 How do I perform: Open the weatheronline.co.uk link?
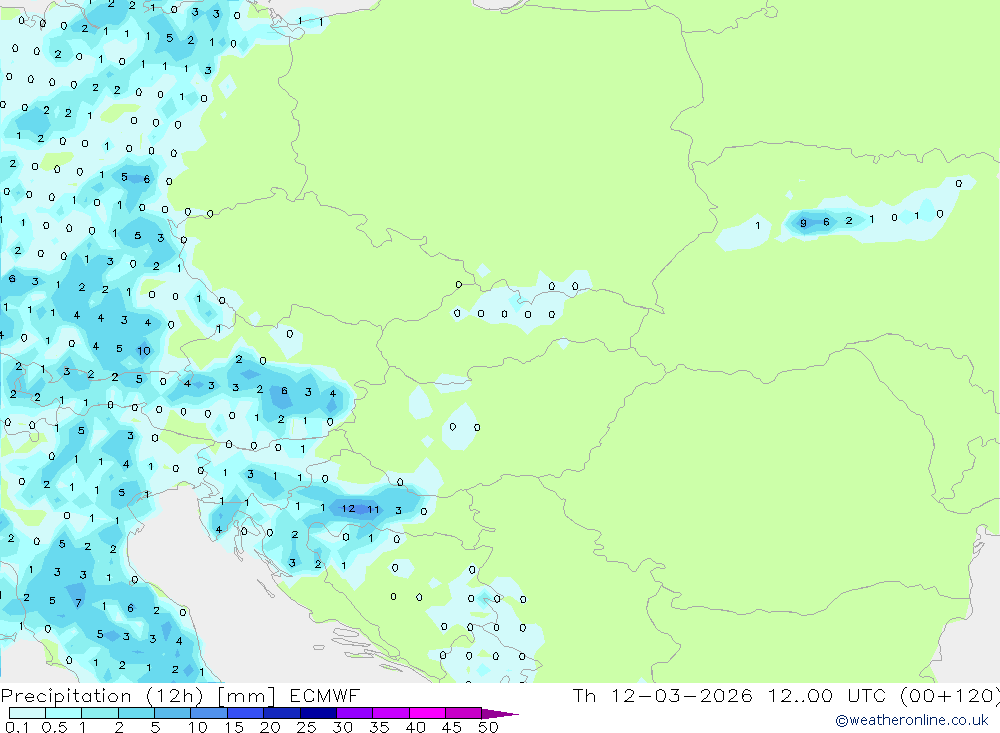[x=912, y=720]
